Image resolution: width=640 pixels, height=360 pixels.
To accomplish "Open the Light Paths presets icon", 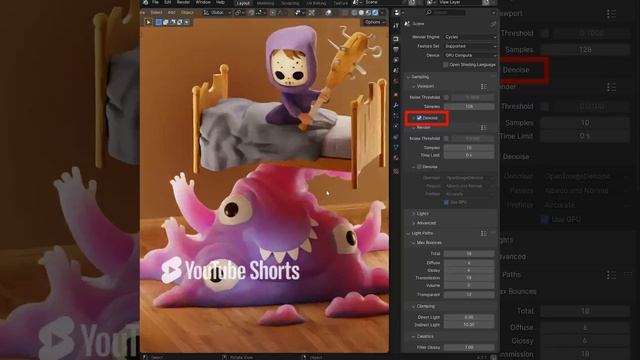I will click(484, 233).
